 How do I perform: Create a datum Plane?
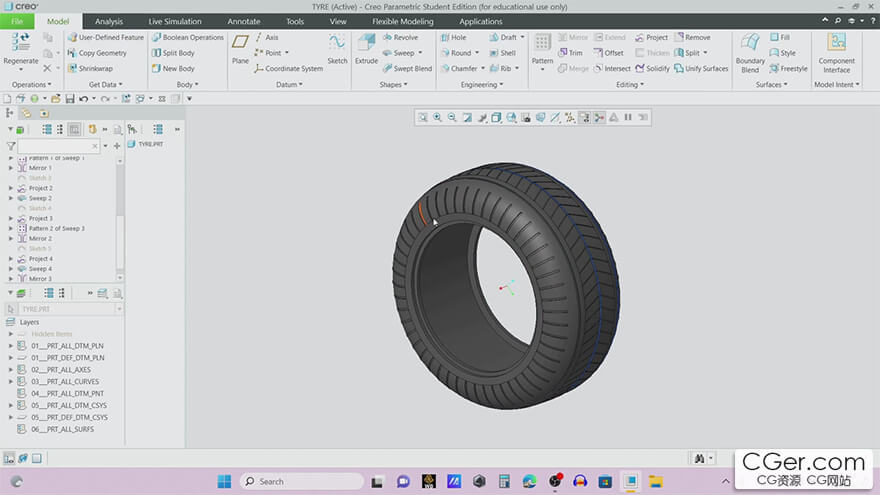pyautogui.click(x=240, y=47)
